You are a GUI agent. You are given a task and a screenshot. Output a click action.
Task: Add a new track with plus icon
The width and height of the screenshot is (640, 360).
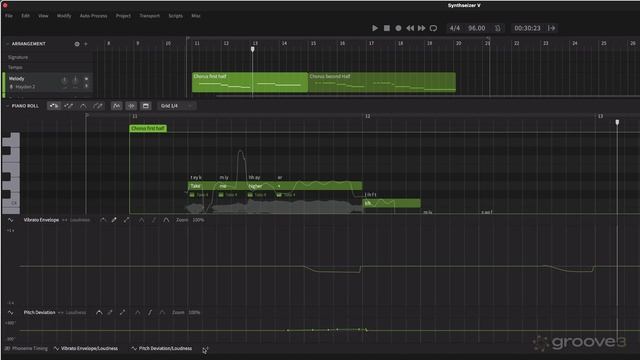click(86, 44)
